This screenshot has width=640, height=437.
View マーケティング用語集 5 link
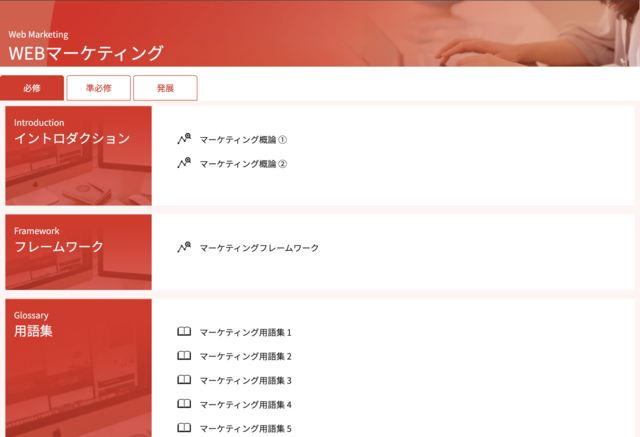245,428
